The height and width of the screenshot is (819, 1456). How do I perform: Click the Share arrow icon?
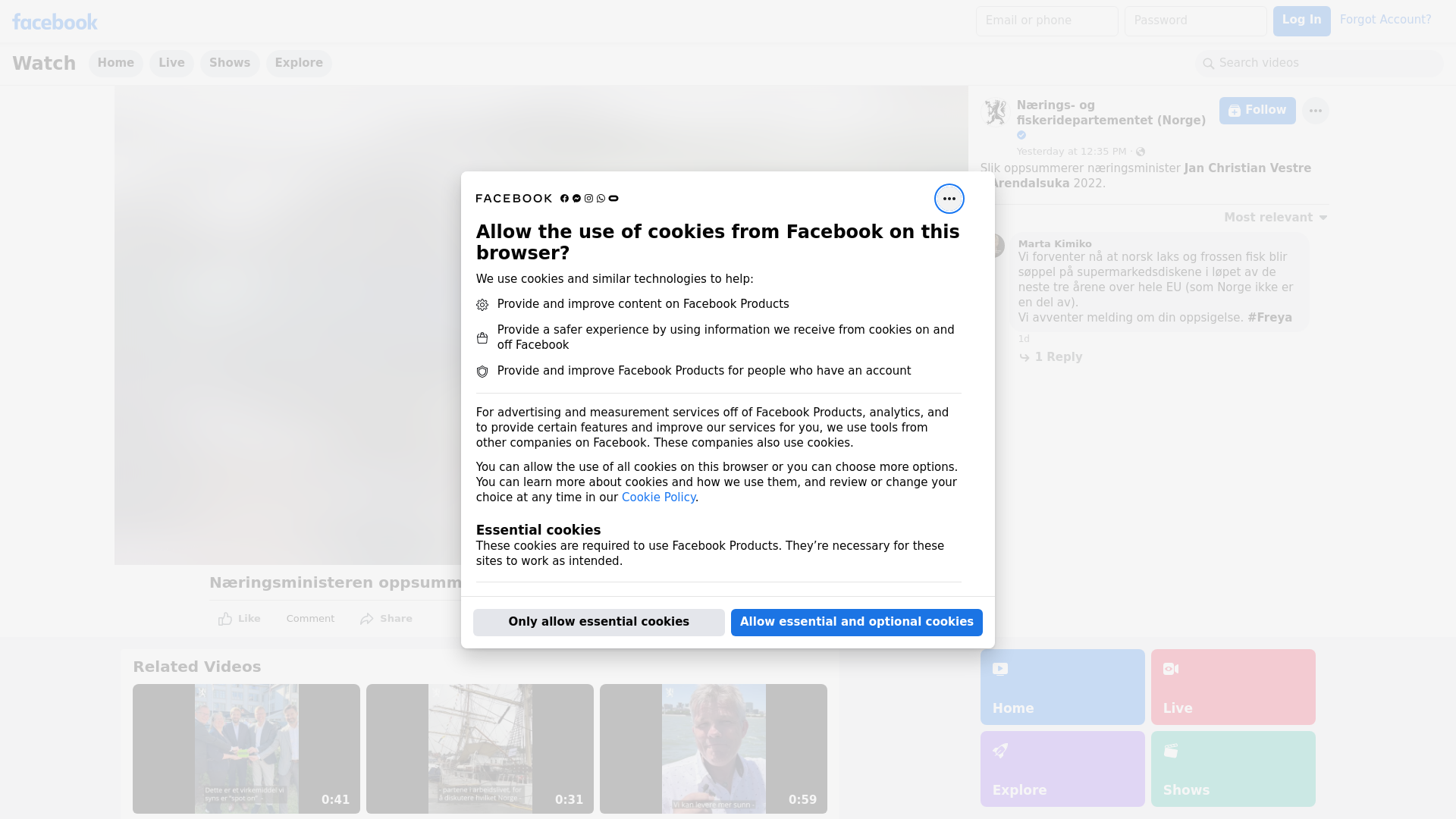click(x=367, y=619)
